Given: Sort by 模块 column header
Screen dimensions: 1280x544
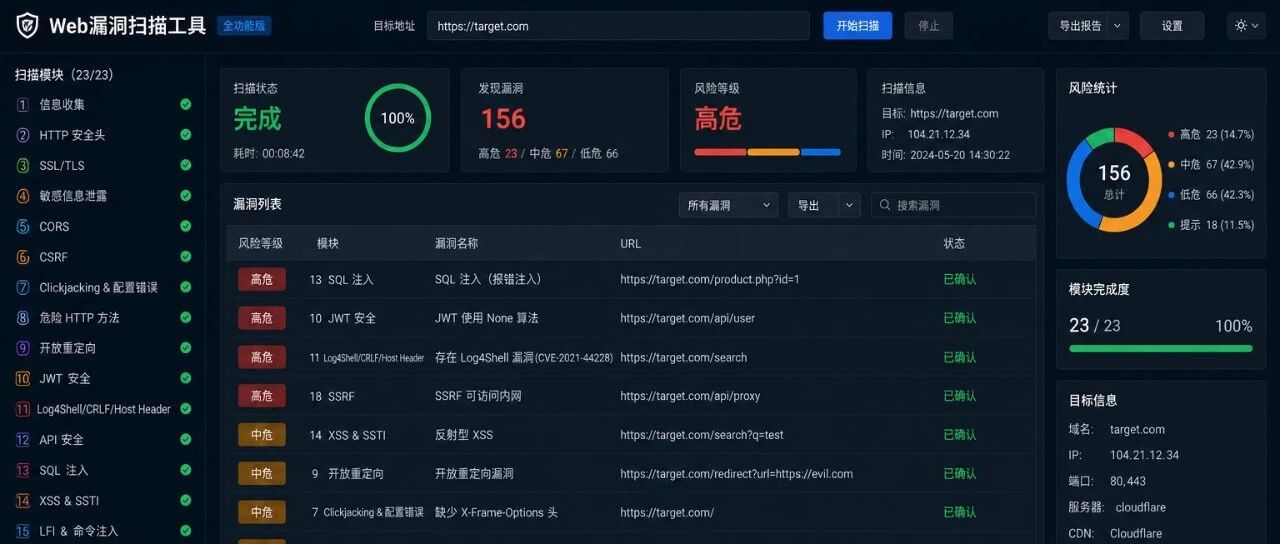Looking at the screenshot, I should point(328,243).
